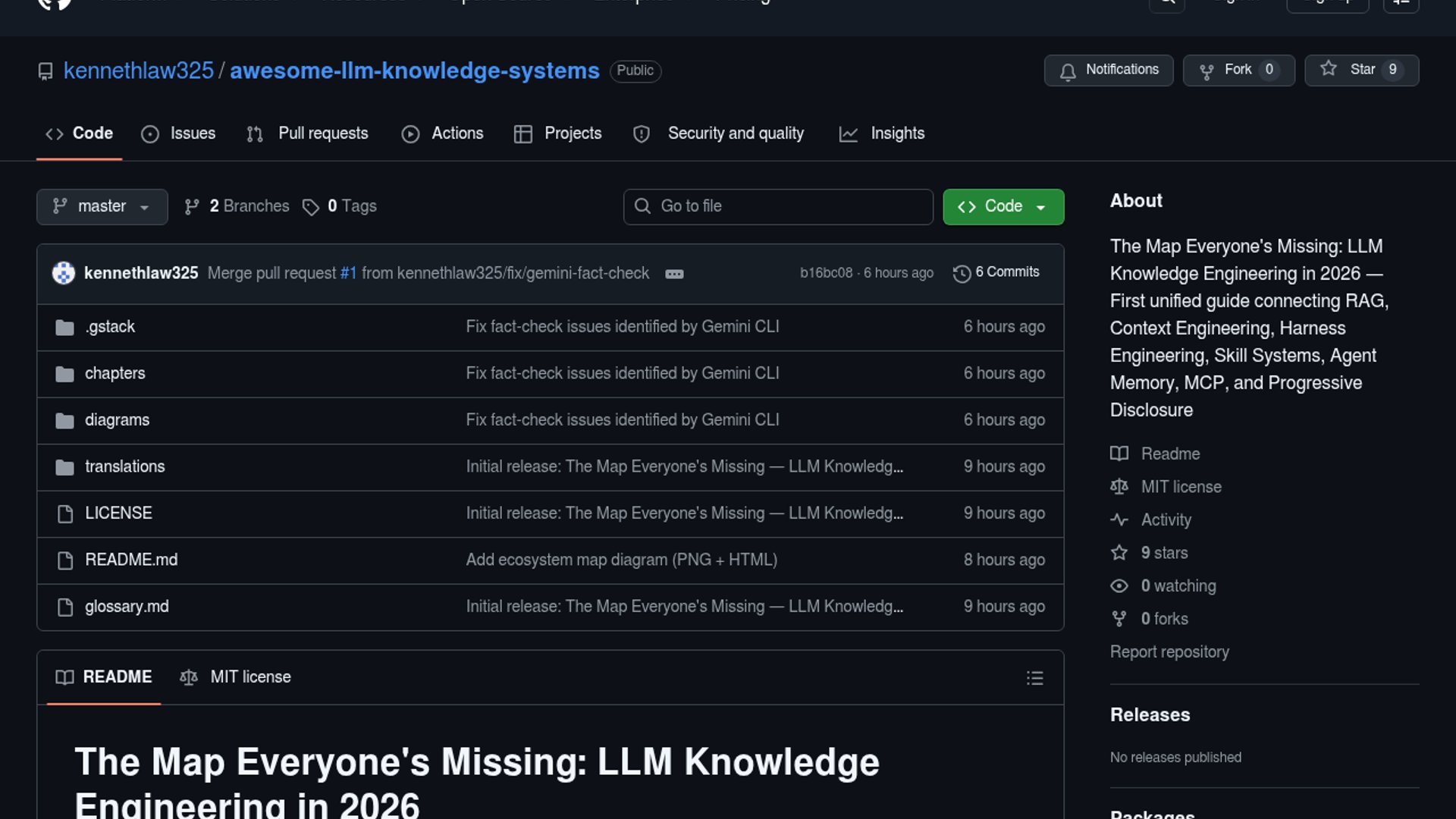Viewport: 1456px width, 819px height.
Task: Fork the repository using fork button
Action: click(x=1238, y=71)
